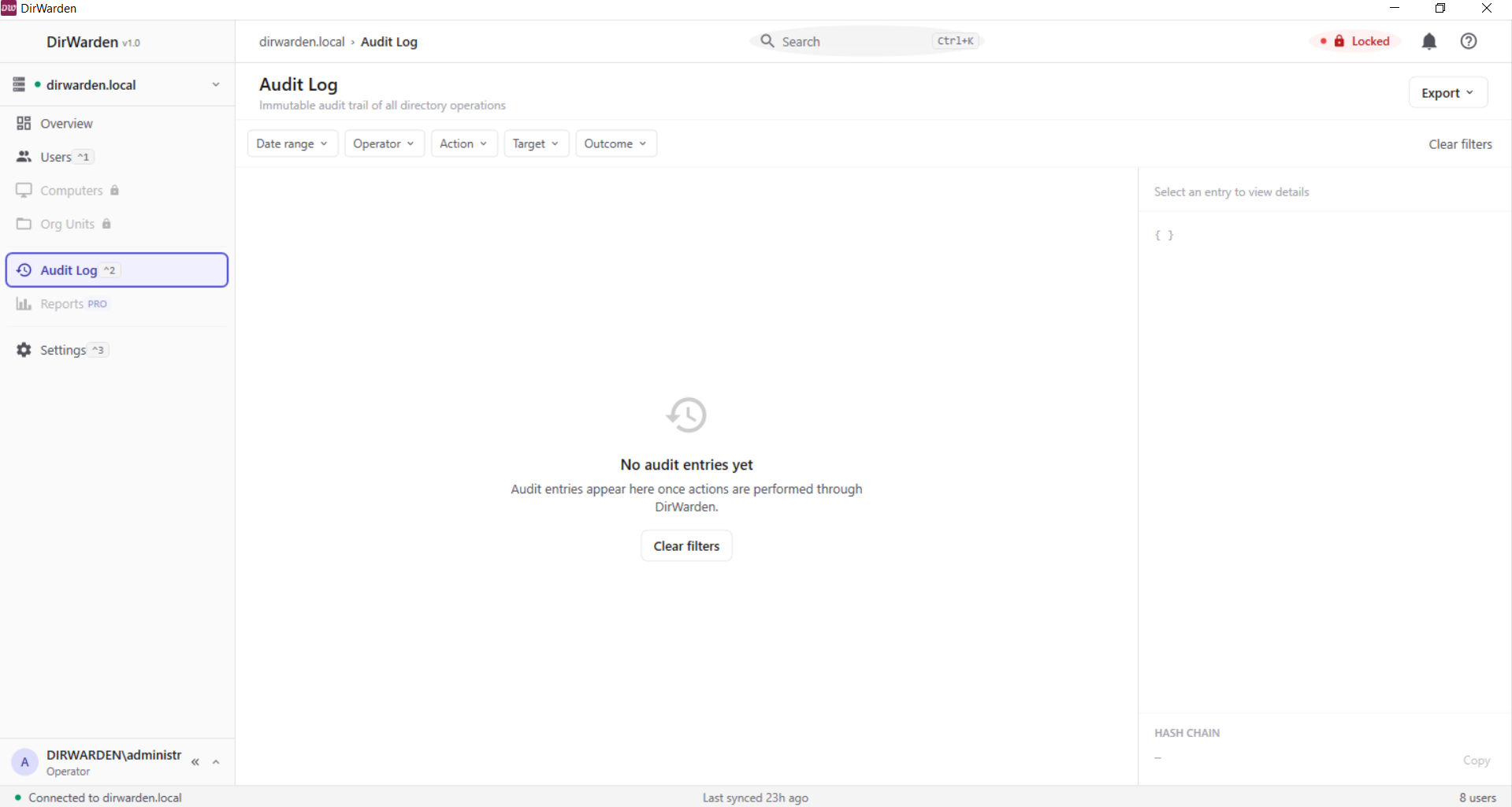Open the Export dropdown menu

[1447, 92]
